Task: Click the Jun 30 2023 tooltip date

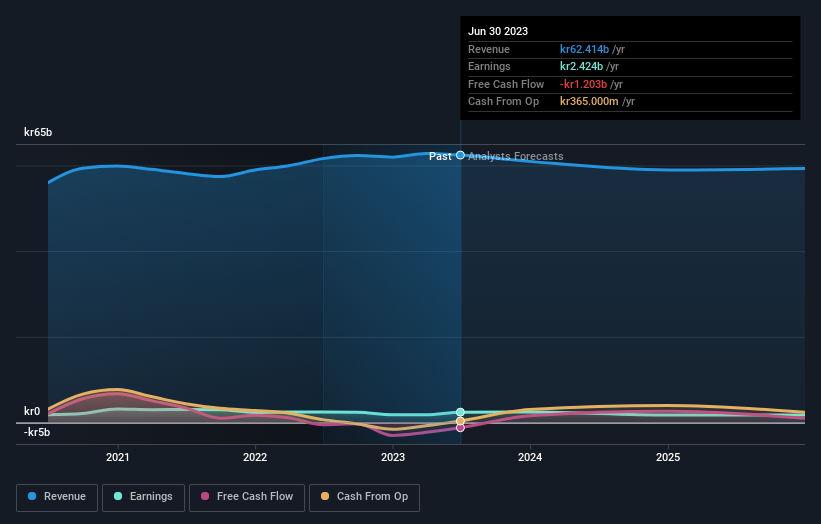Action: pyautogui.click(x=498, y=31)
